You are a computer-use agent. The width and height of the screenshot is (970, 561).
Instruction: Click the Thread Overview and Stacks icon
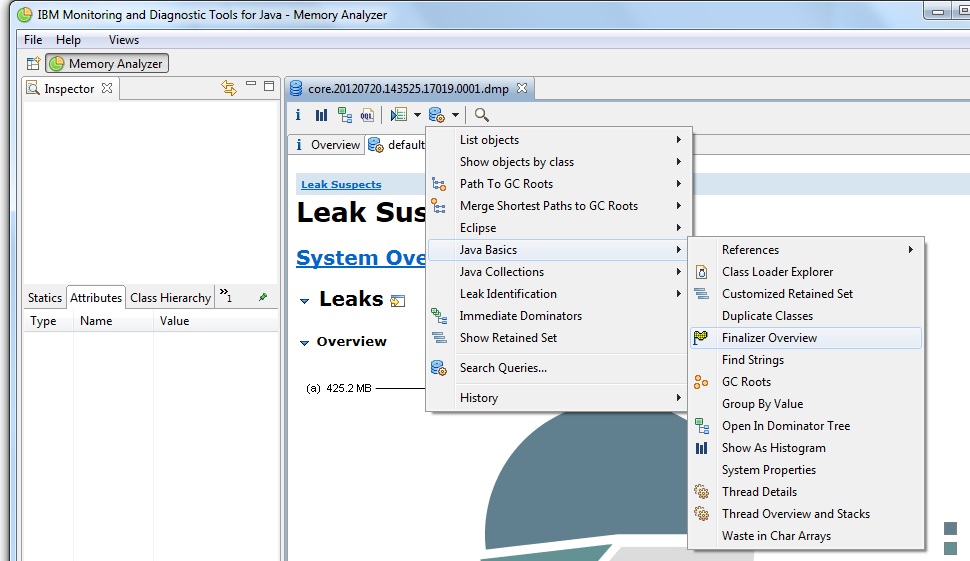click(x=701, y=513)
